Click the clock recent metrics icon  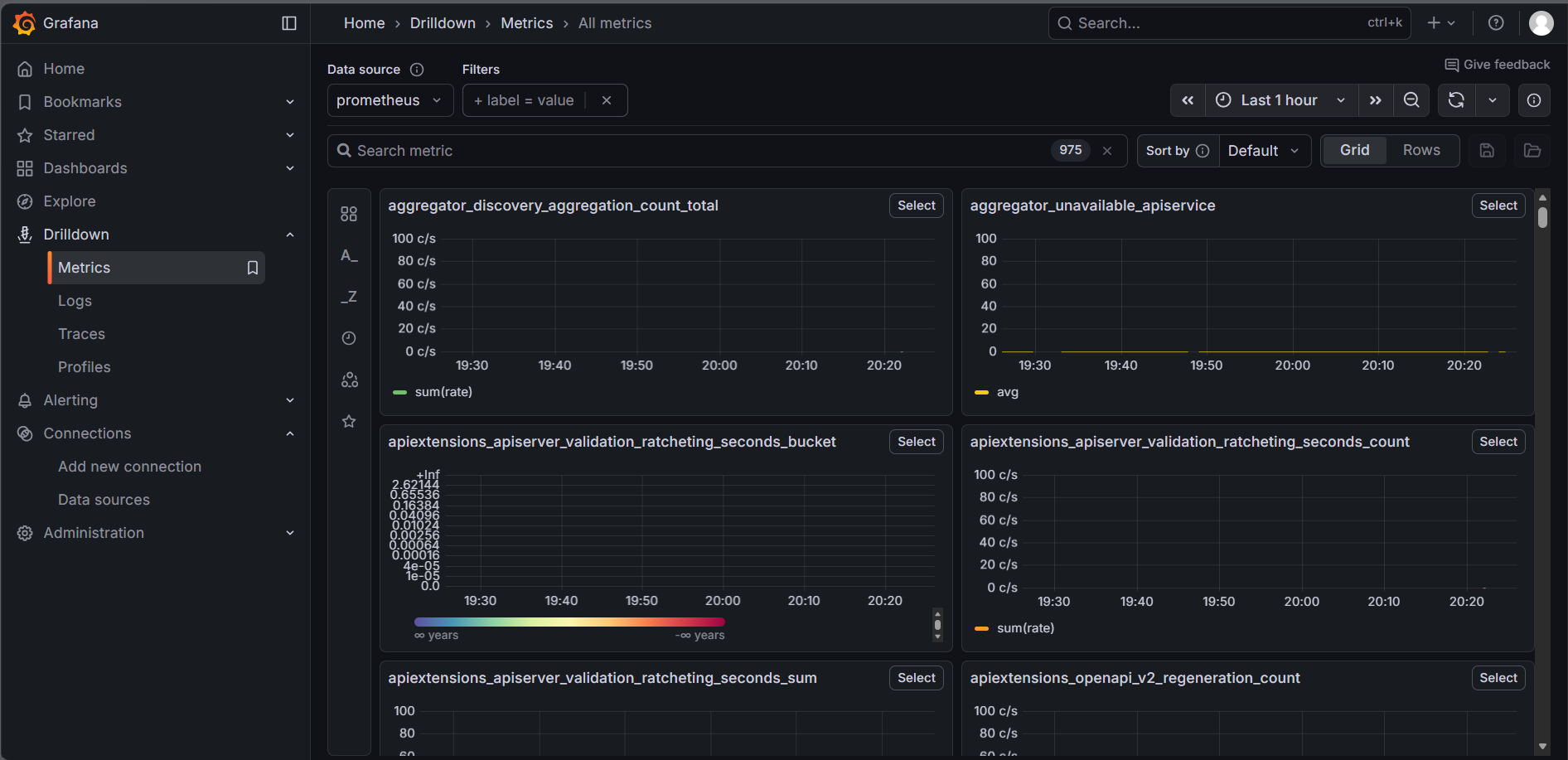[349, 338]
